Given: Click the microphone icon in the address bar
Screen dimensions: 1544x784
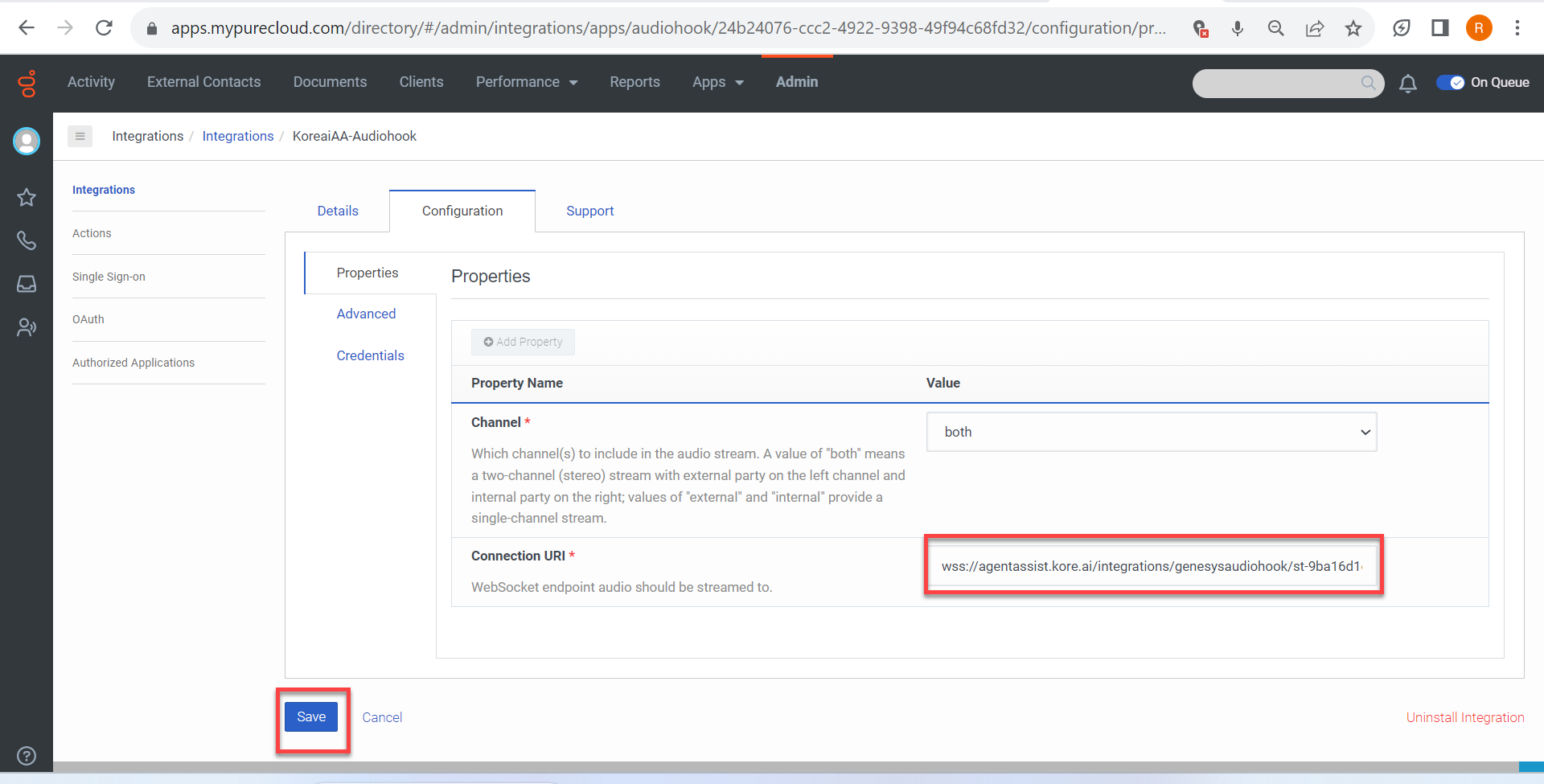Looking at the screenshot, I should pyautogui.click(x=1237, y=27).
